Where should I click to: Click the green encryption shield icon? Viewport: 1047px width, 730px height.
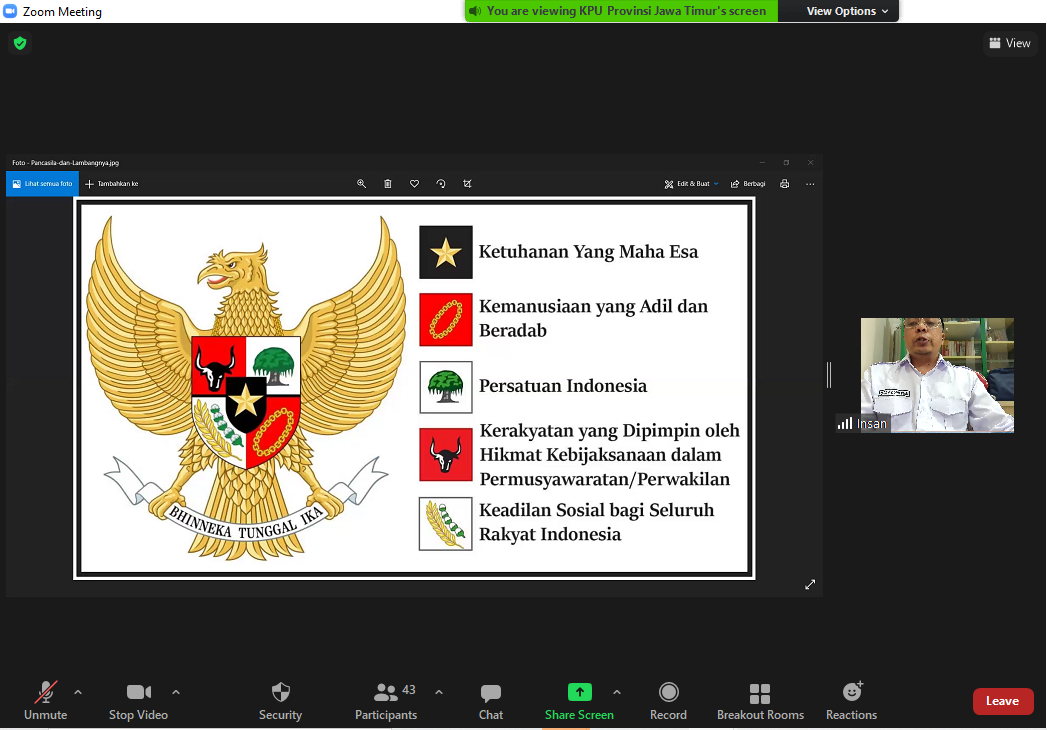coord(20,43)
